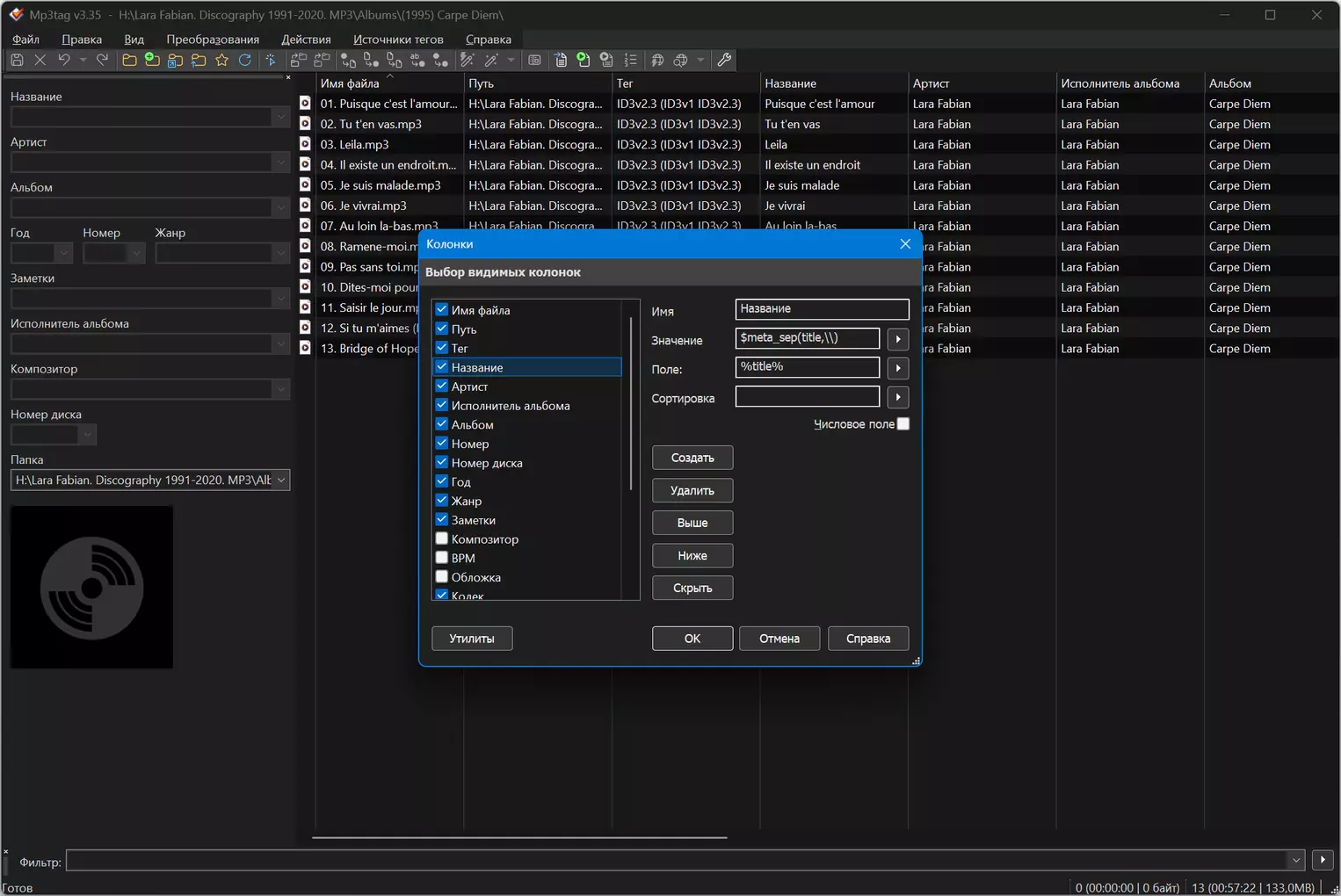Viewport: 1341px width, 896px height.
Task: Click the filter arrow button at bottom right
Action: pyautogui.click(x=1323, y=860)
